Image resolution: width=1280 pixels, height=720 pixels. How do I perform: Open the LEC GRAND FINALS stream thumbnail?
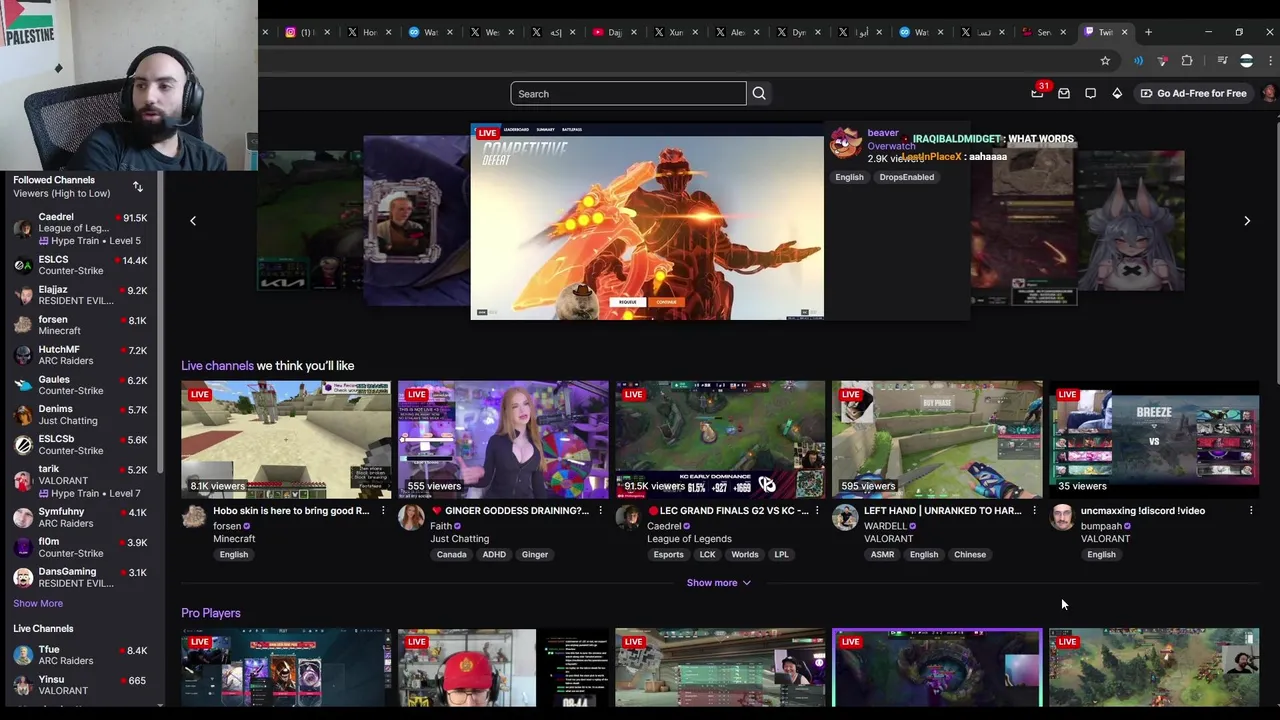[720, 439]
